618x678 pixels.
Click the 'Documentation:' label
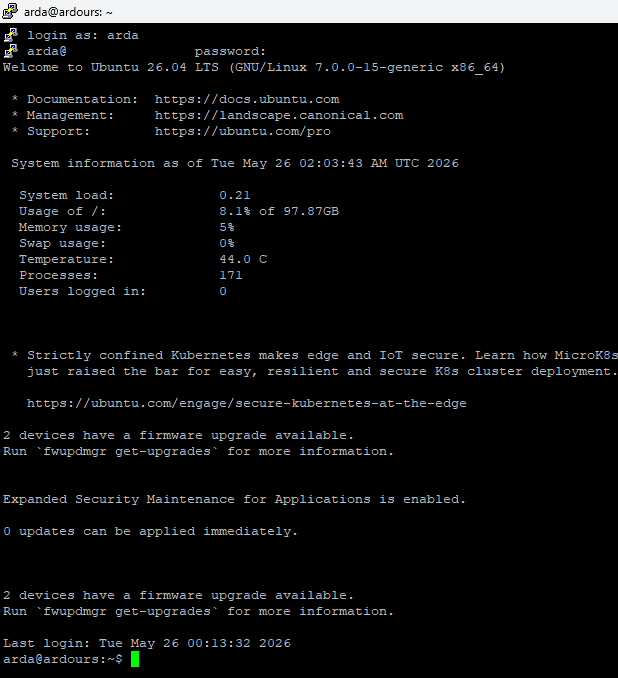(x=82, y=99)
